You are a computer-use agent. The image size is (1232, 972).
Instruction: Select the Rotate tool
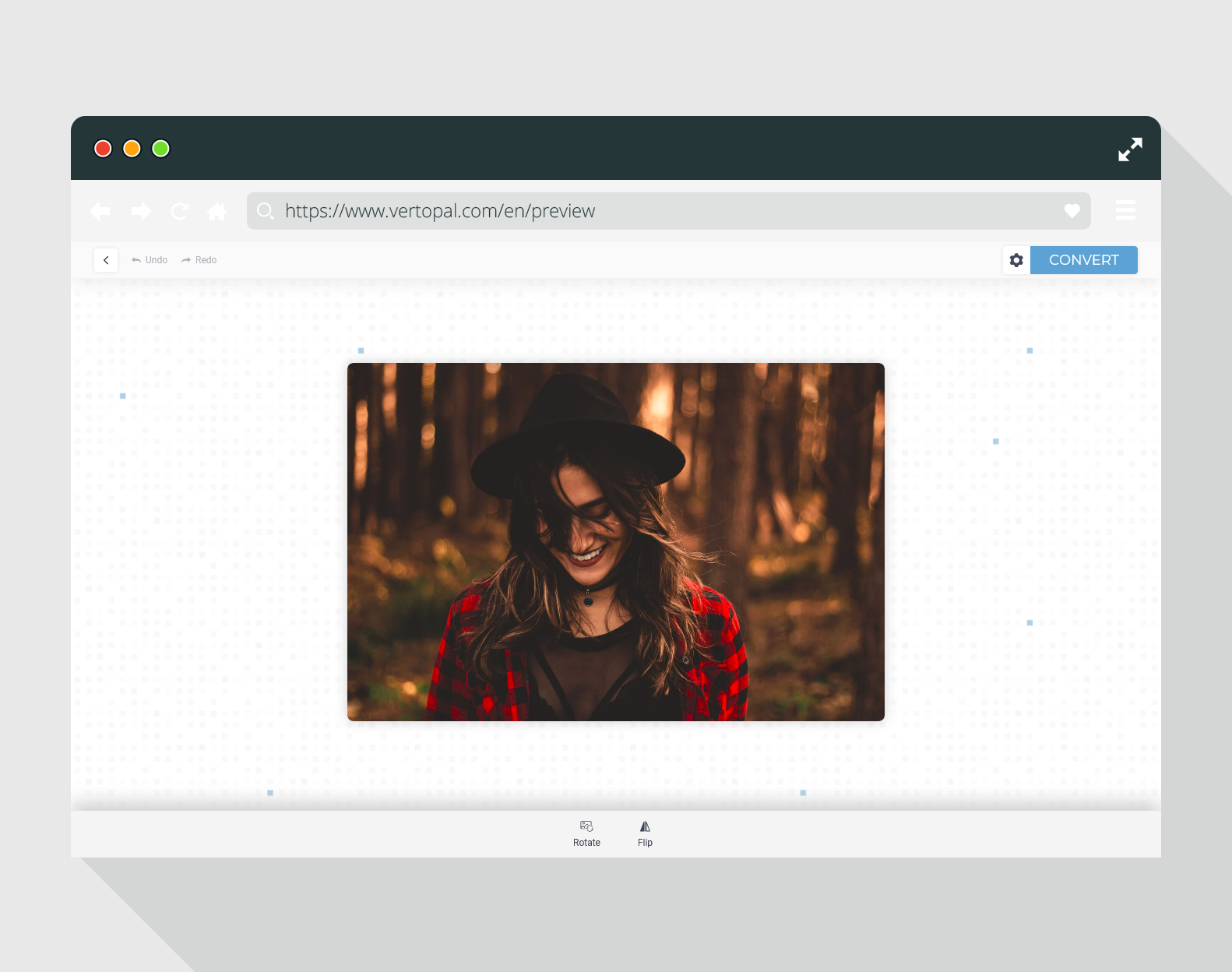point(586,833)
